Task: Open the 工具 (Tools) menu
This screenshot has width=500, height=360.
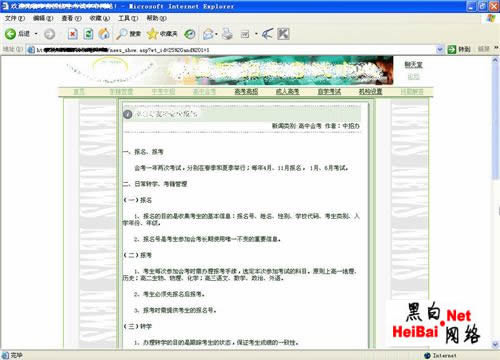Action: click(128, 18)
